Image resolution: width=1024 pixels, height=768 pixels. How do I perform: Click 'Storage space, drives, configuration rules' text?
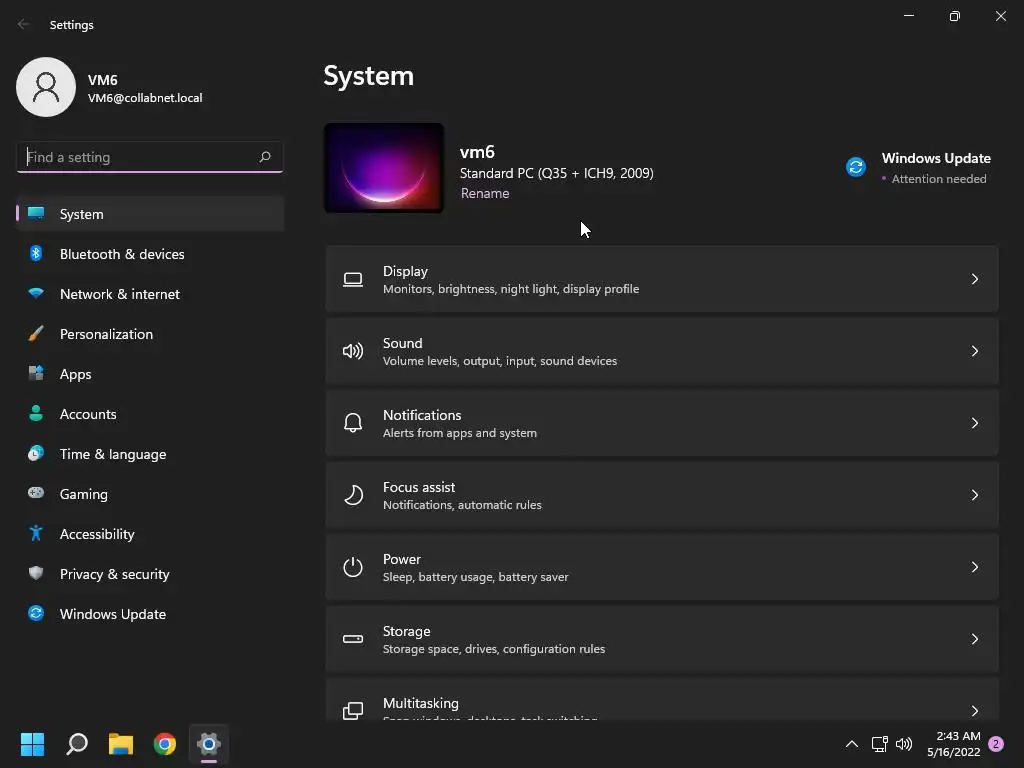coord(494,648)
